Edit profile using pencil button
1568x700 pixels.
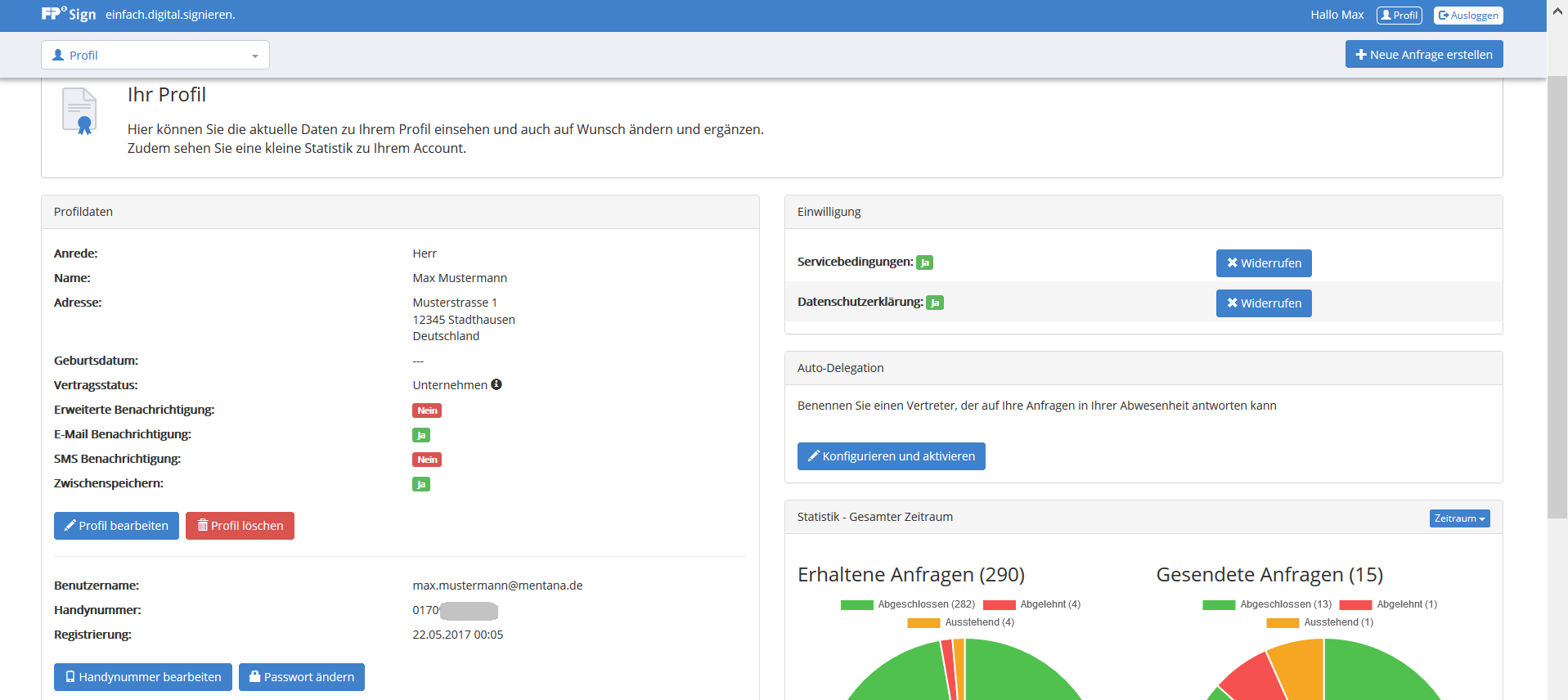(x=116, y=526)
